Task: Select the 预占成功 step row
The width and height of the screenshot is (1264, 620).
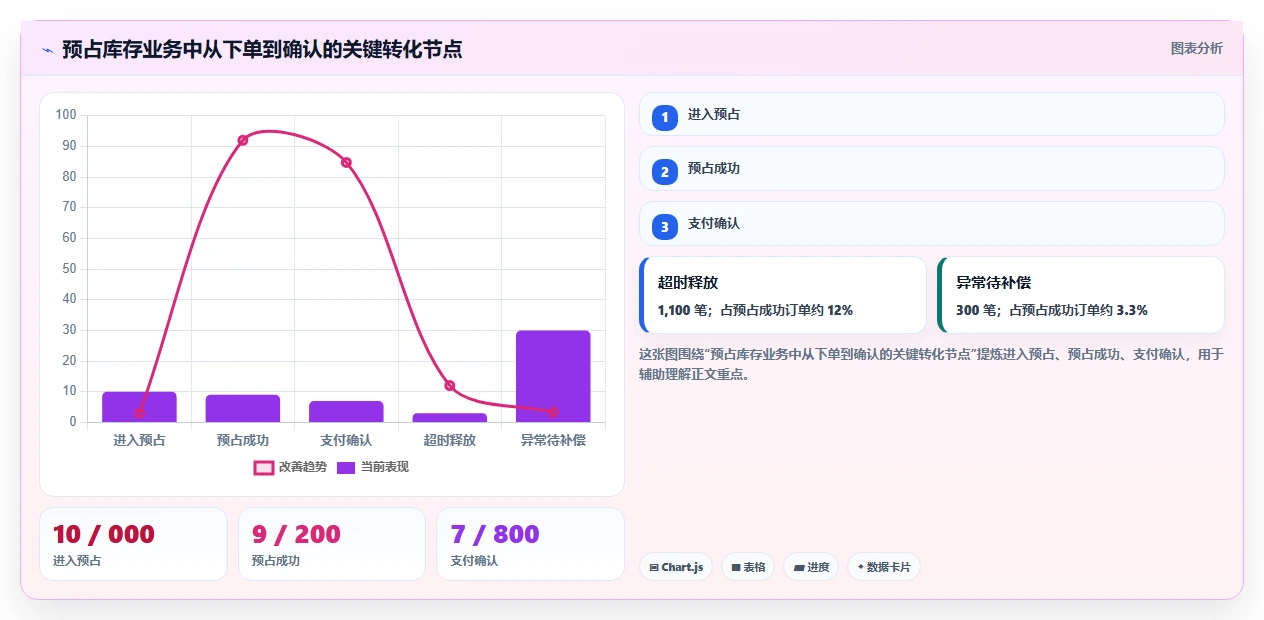Action: [x=932, y=168]
